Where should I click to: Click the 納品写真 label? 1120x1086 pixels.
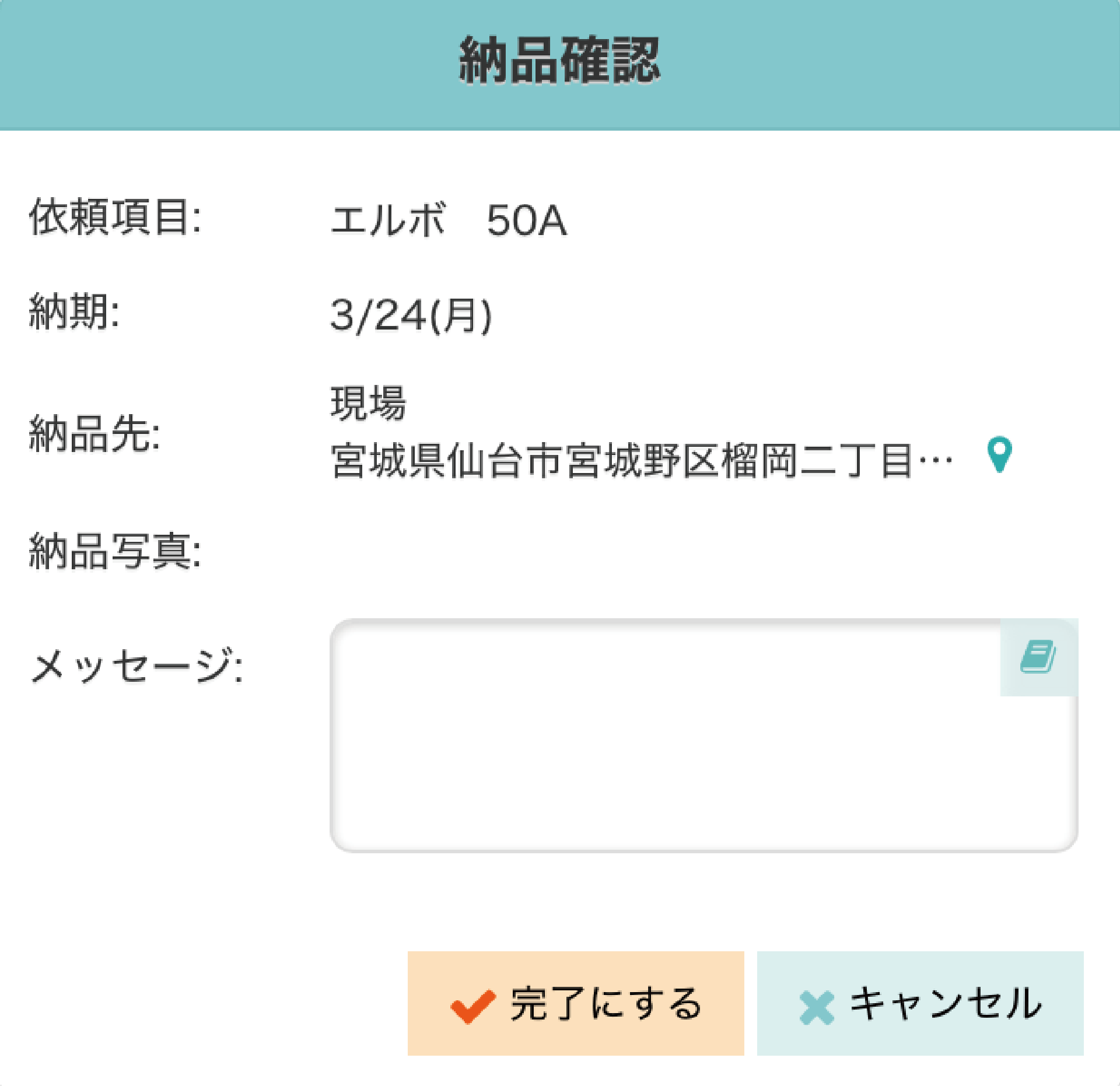(x=116, y=551)
